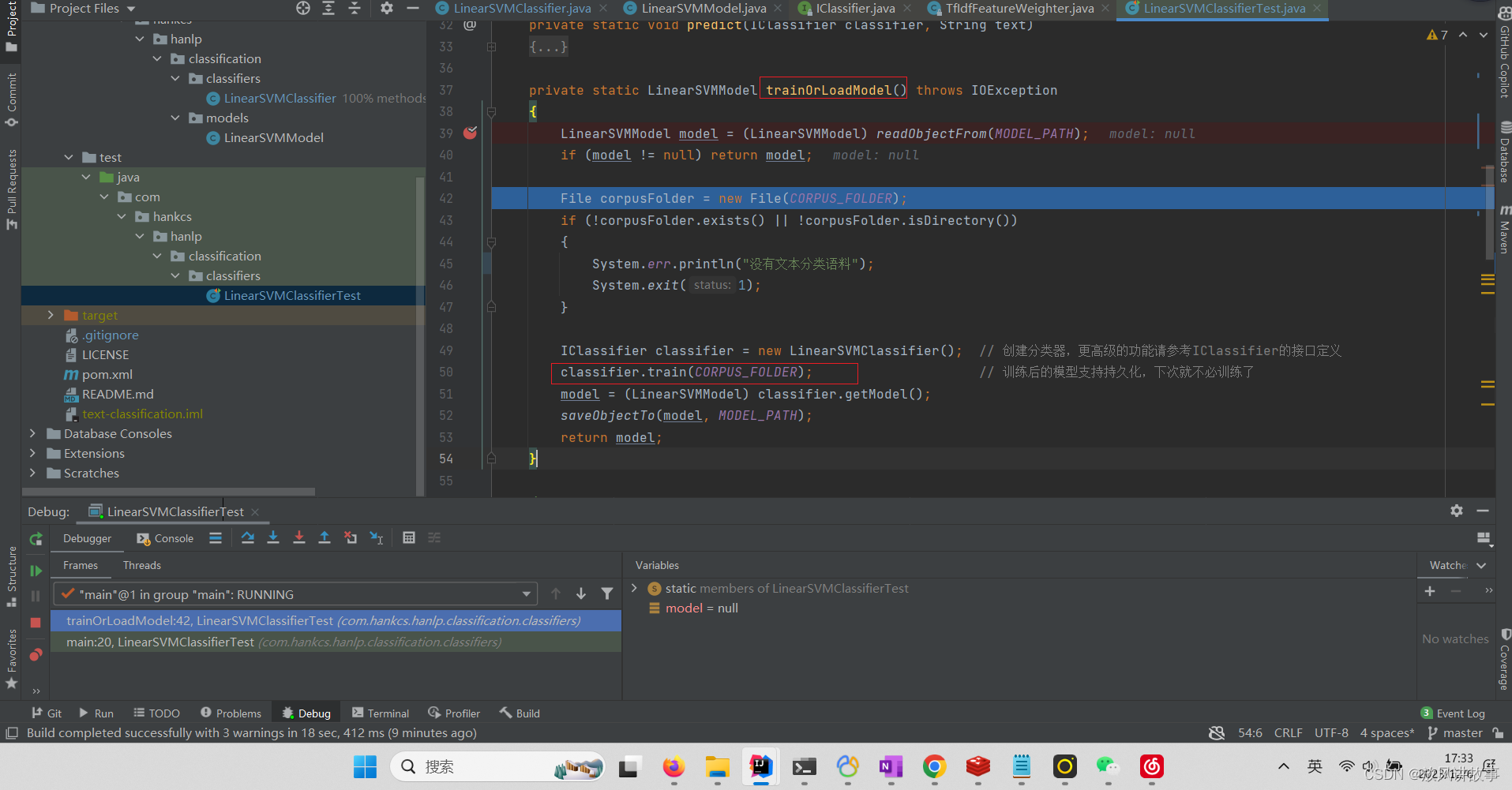The width and height of the screenshot is (1512, 790).
Task: Minimize the debug tool window
Action: click(x=1483, y=511)
